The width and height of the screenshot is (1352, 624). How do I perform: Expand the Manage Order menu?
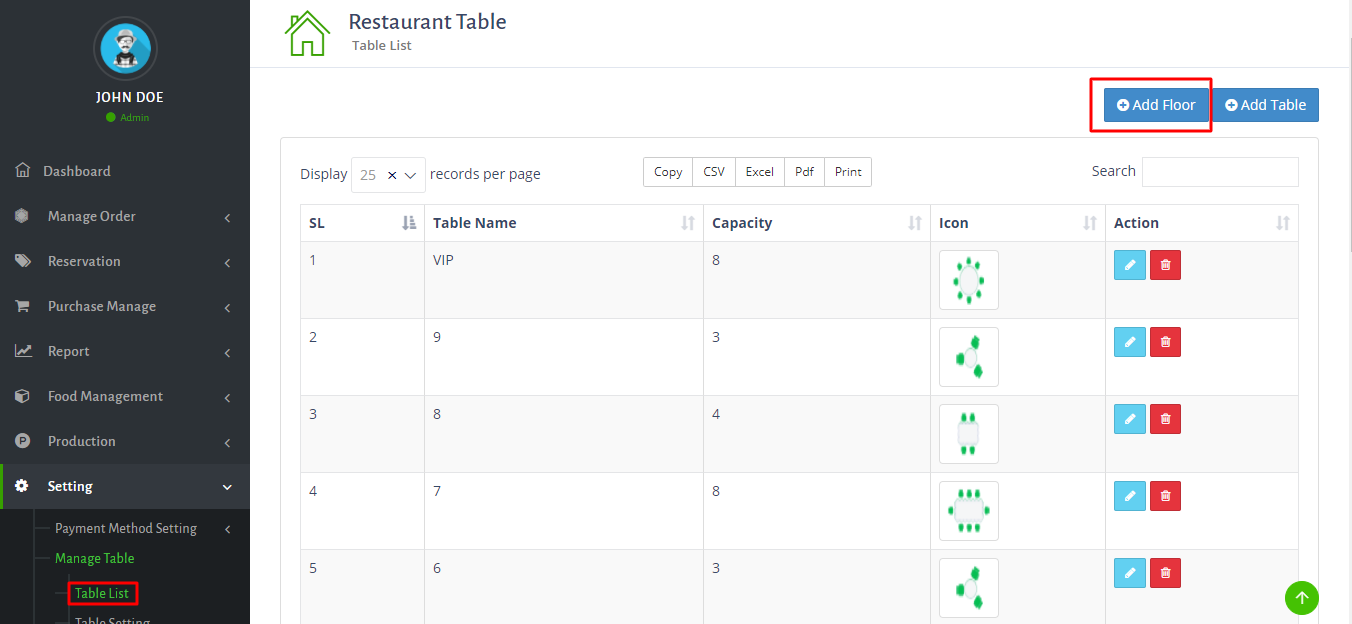pyautogui.click(x=125, y=217)
